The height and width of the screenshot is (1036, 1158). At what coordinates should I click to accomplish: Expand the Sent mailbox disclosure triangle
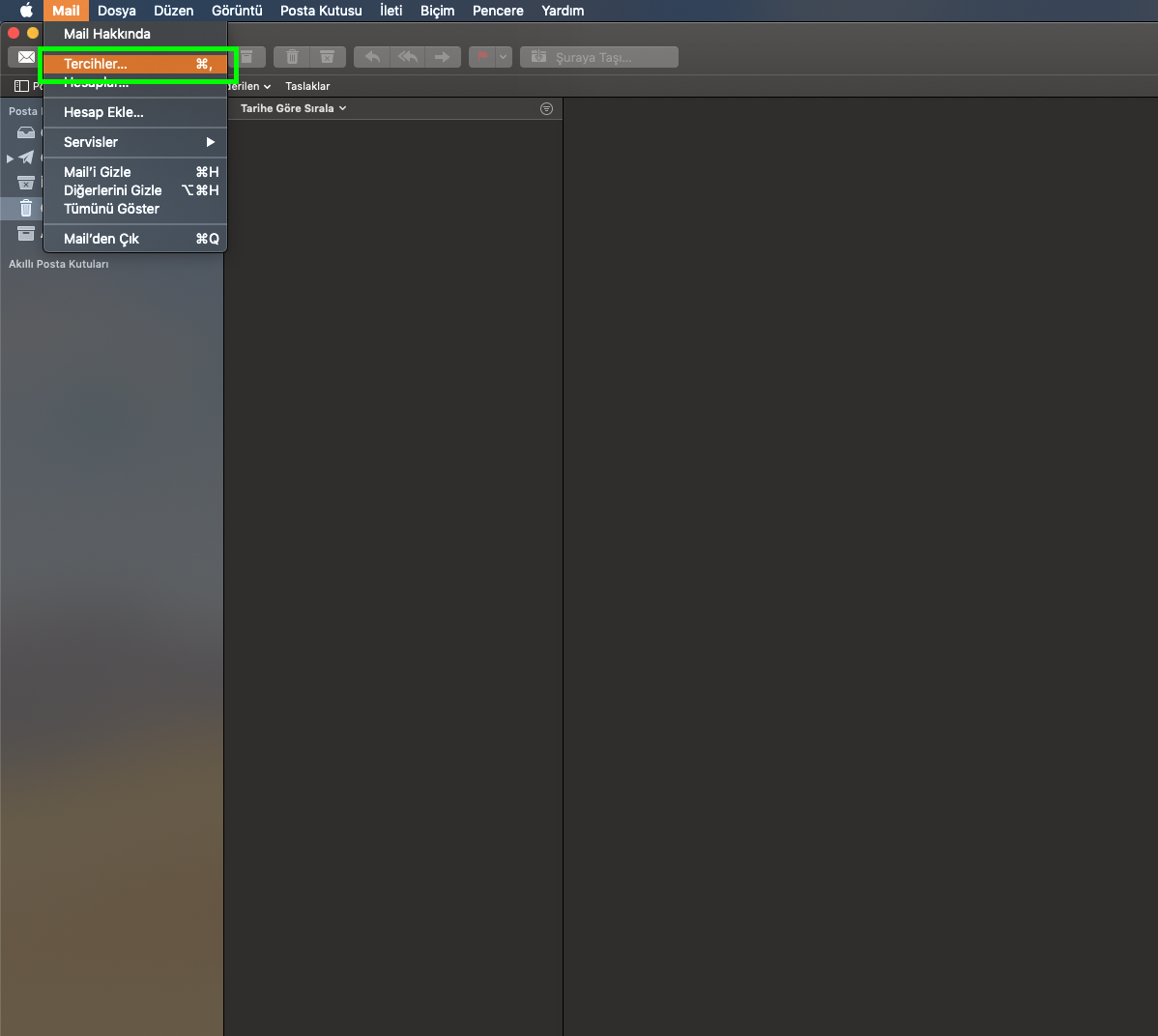tap(11, 158)
